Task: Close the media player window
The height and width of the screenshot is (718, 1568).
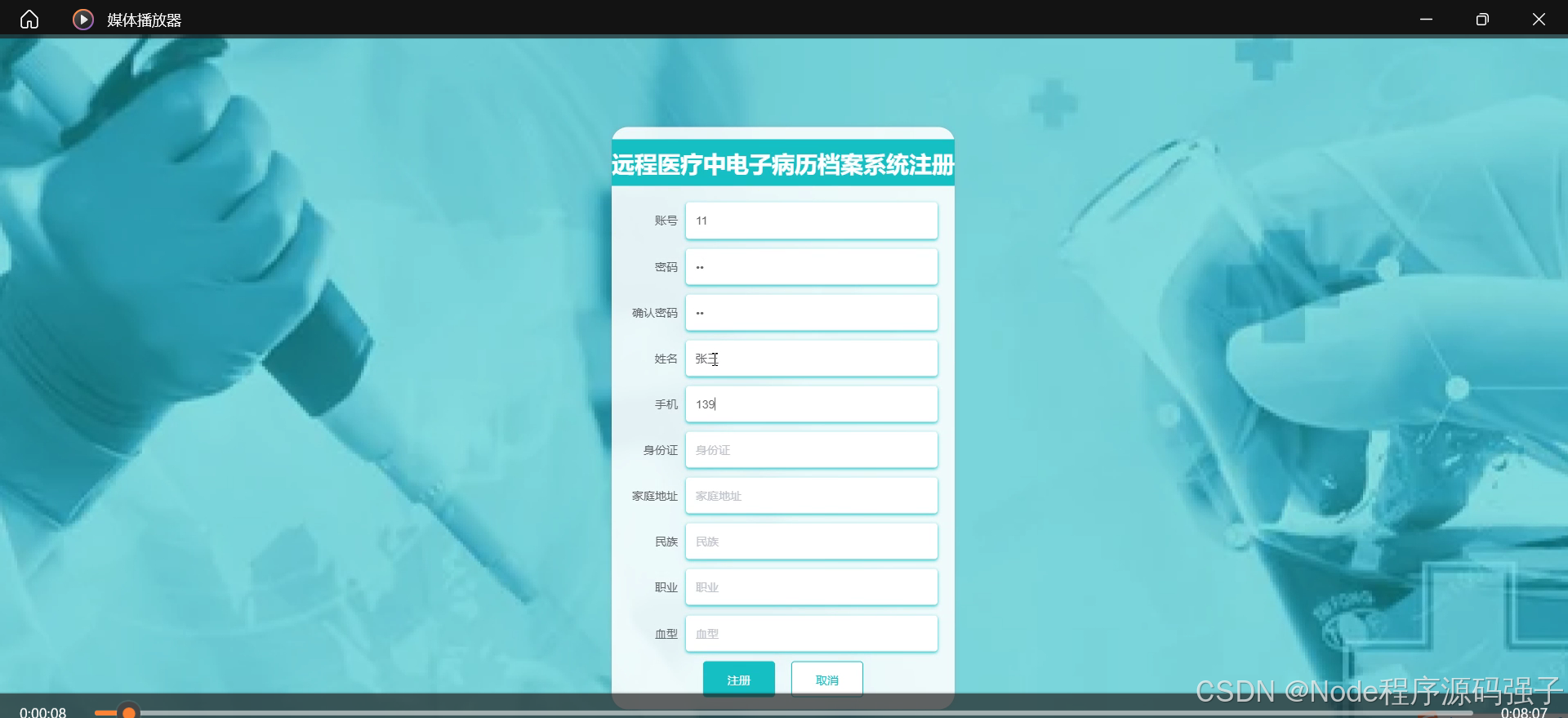Action: tap(1539, 19)
